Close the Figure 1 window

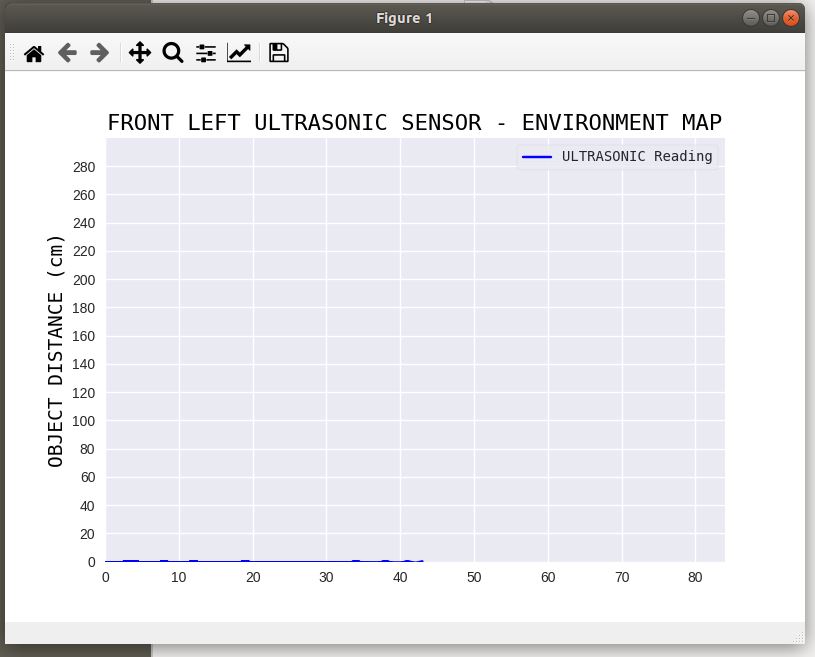791,18
